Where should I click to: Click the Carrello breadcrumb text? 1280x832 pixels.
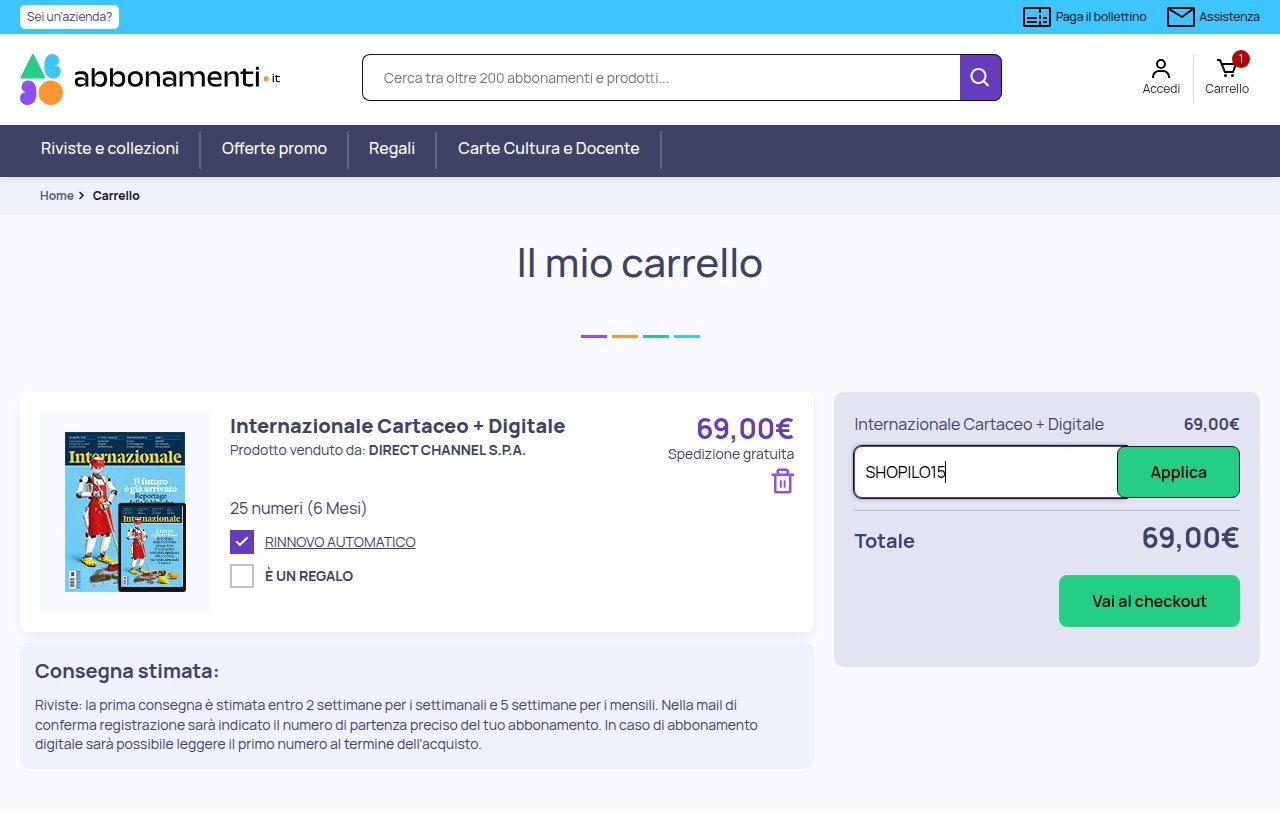116,196
